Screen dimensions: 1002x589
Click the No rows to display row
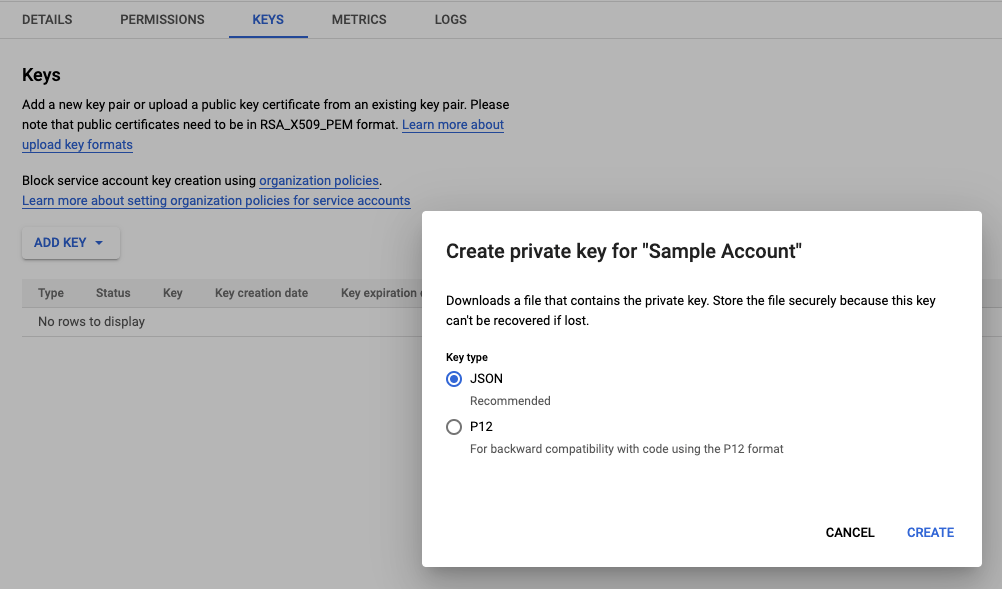pyautogui.click(x=91, y=322)
